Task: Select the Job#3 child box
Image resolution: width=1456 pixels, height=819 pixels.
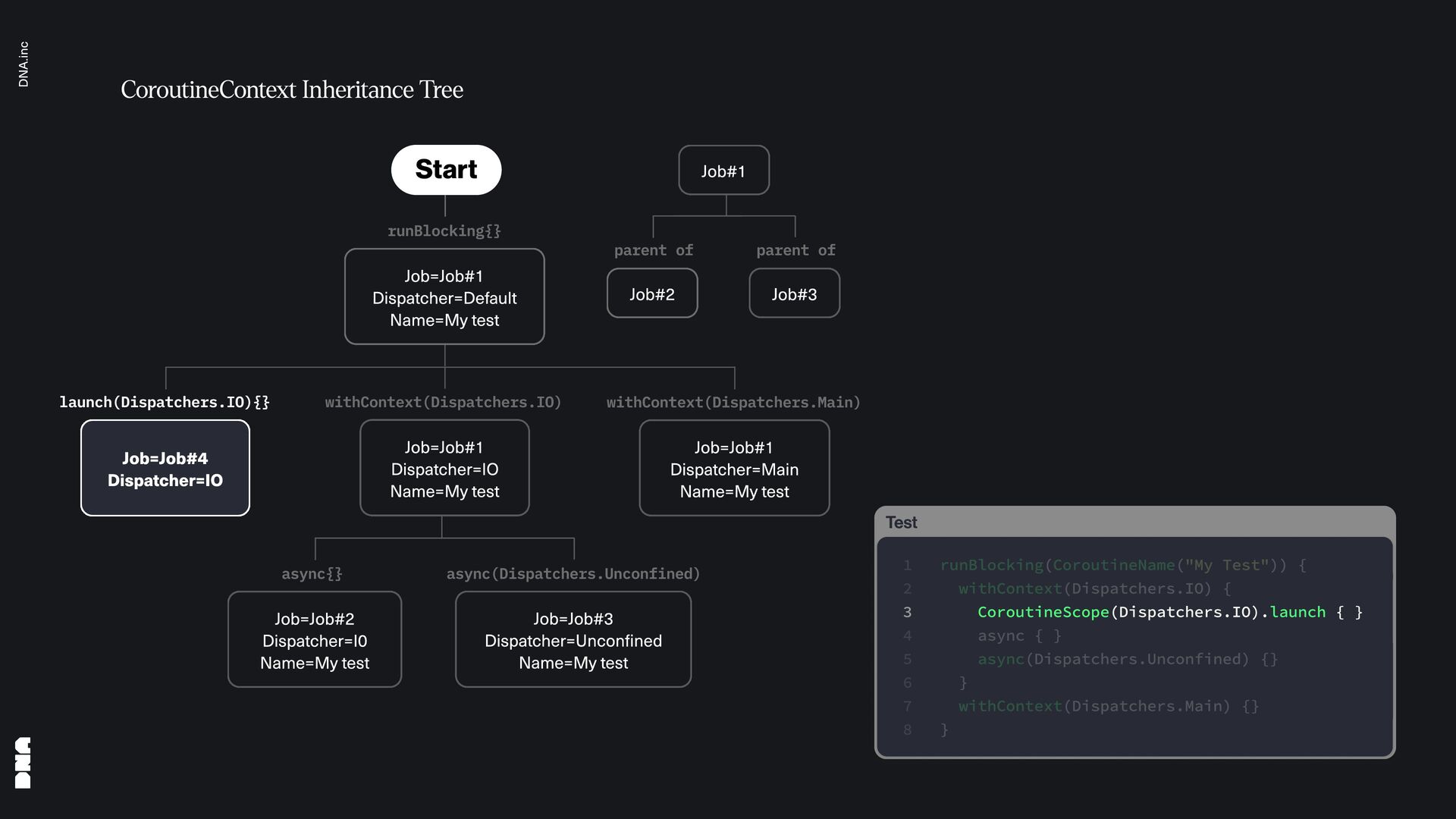Action: coord(794,293)
